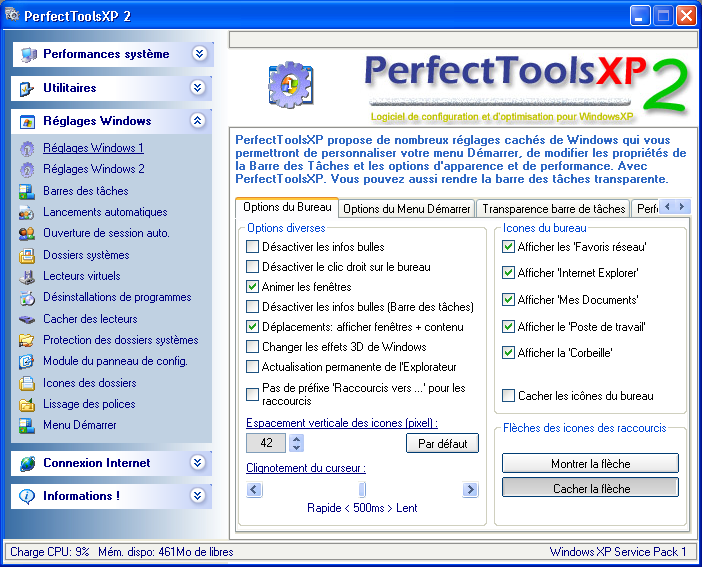This screenshot has width=702, height=567.
Task: Click Windows XP Service Pack 1 status text
Action: [x=618, y=552]
